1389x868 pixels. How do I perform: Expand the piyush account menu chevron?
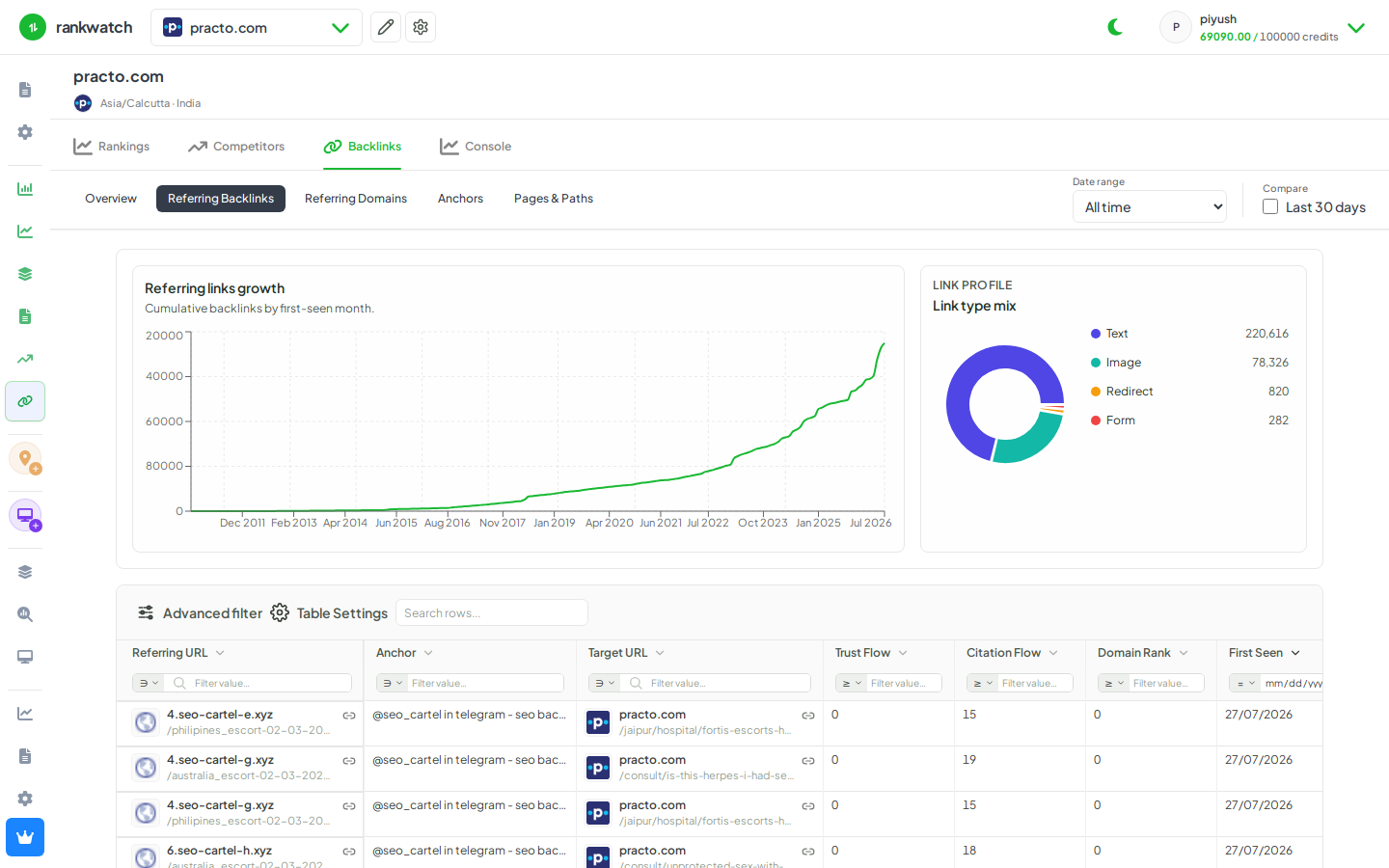1356,28
